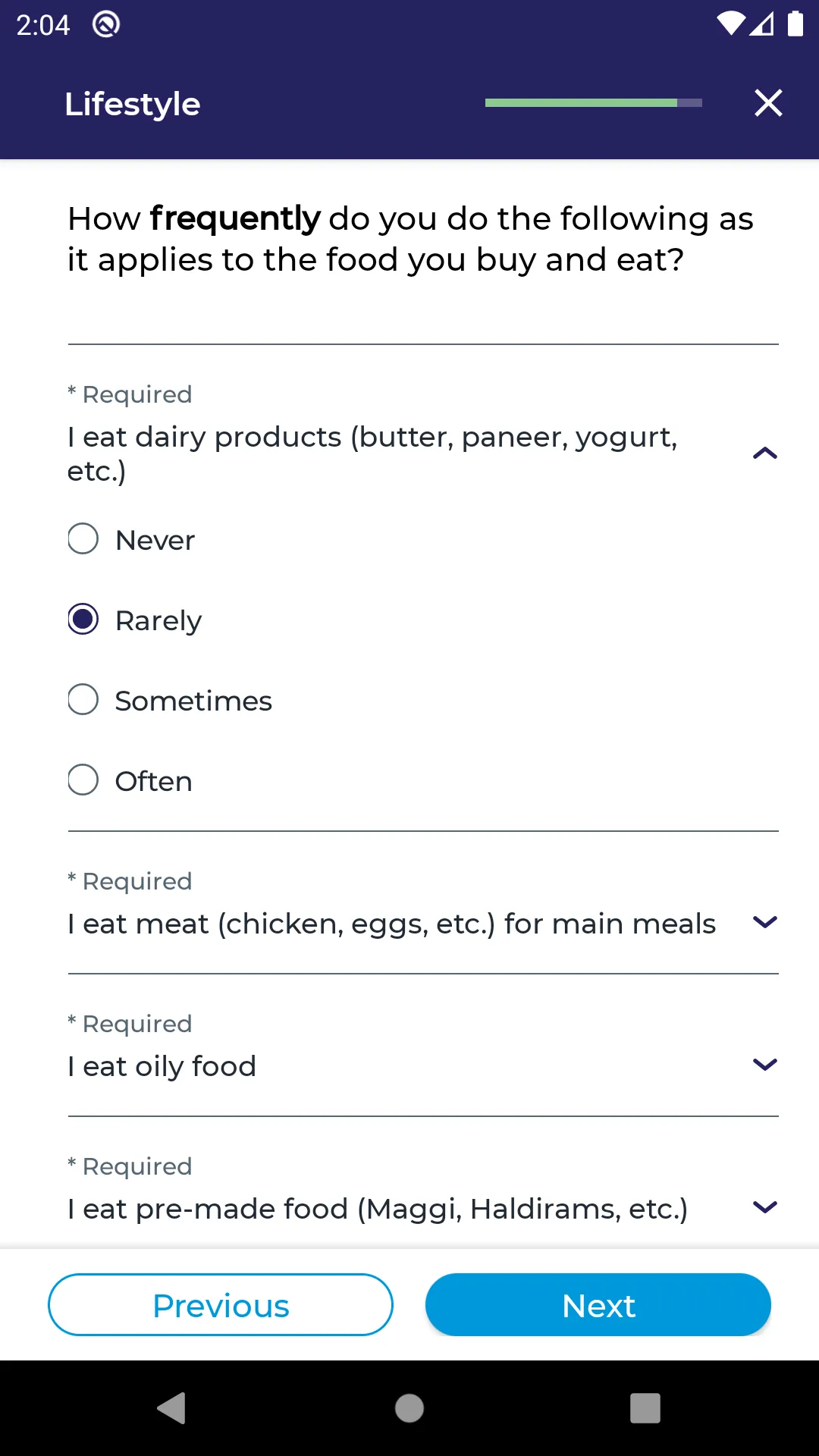
Task: Open recent apps square icon
Action: click(645, 1408)
